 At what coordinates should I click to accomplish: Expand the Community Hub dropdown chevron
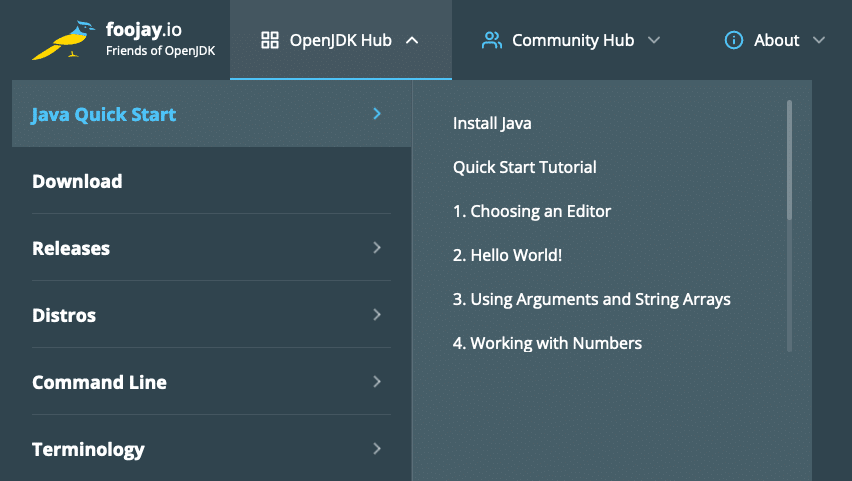click(x=654, y=40)
